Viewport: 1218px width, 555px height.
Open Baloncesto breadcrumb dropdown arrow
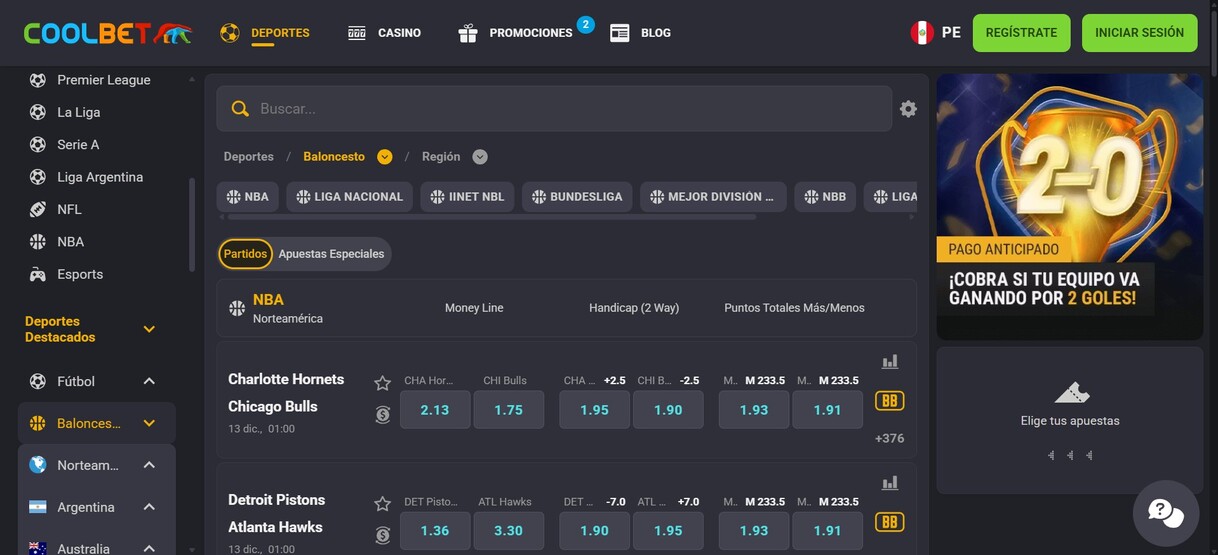[385, 157]
